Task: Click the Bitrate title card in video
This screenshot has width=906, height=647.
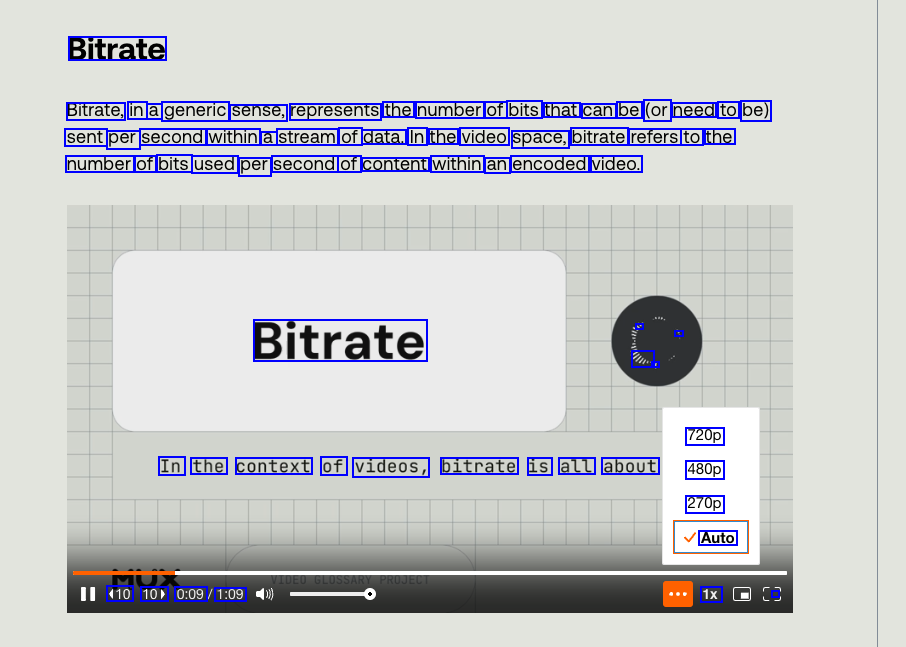Action: [x=339, y=341]
